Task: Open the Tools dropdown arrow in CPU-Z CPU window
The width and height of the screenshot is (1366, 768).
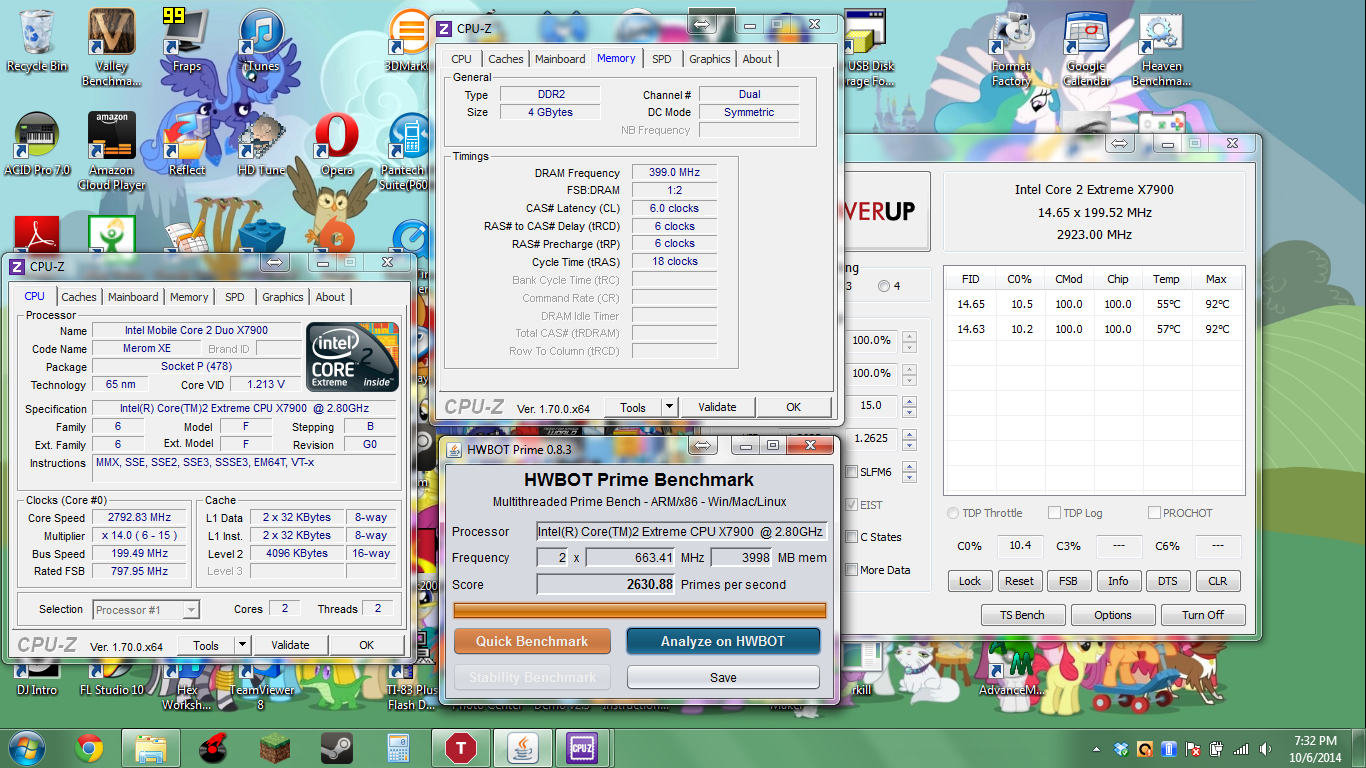Action: (x=242, y=646)
